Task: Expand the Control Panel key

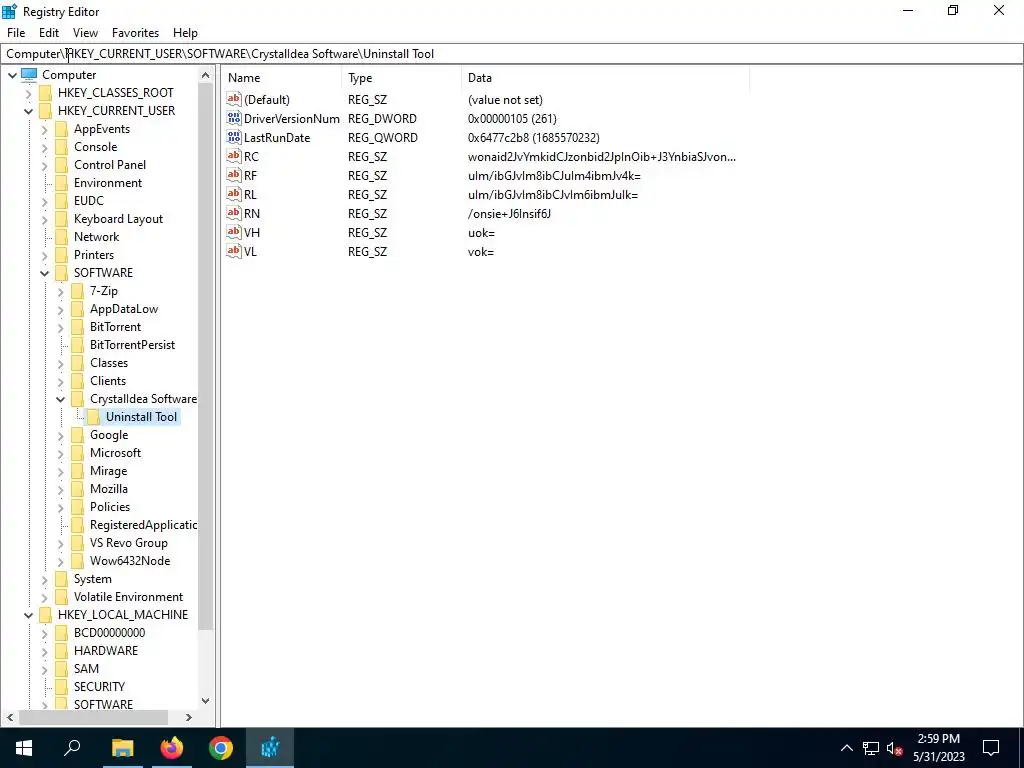Action: coord(44,165)
